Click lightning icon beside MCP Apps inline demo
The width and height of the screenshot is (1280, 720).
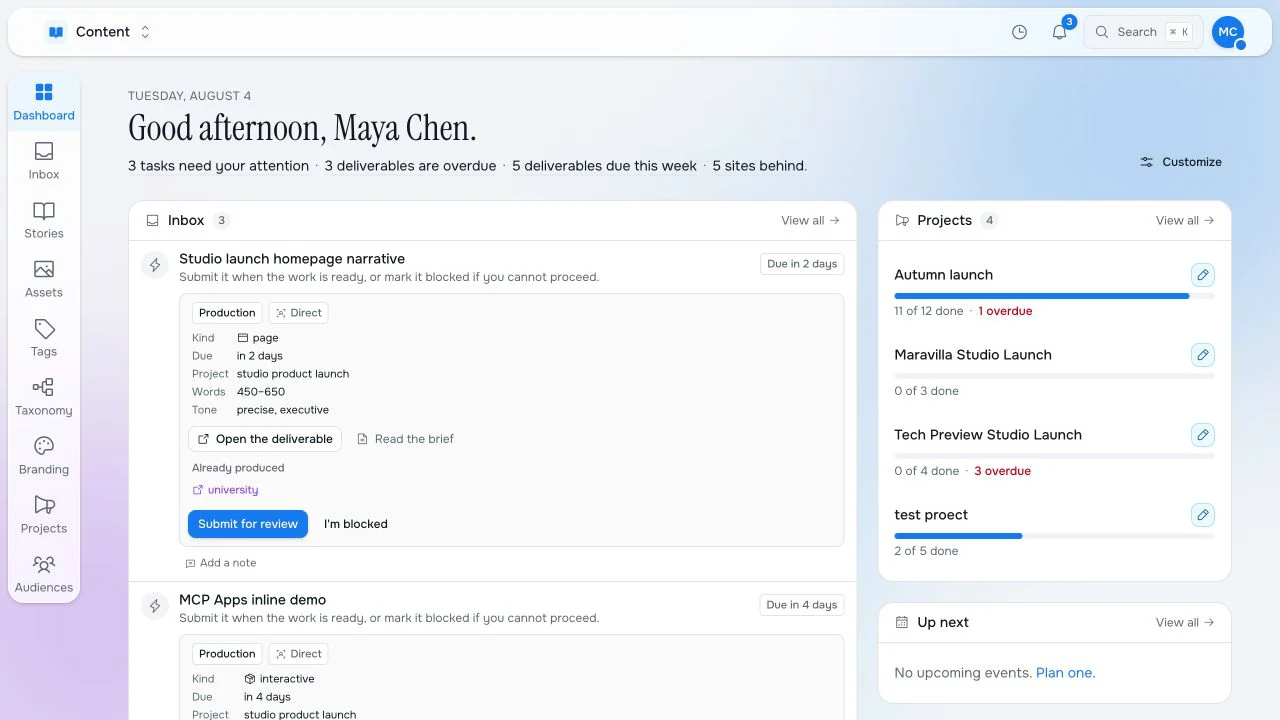[155, 606]
